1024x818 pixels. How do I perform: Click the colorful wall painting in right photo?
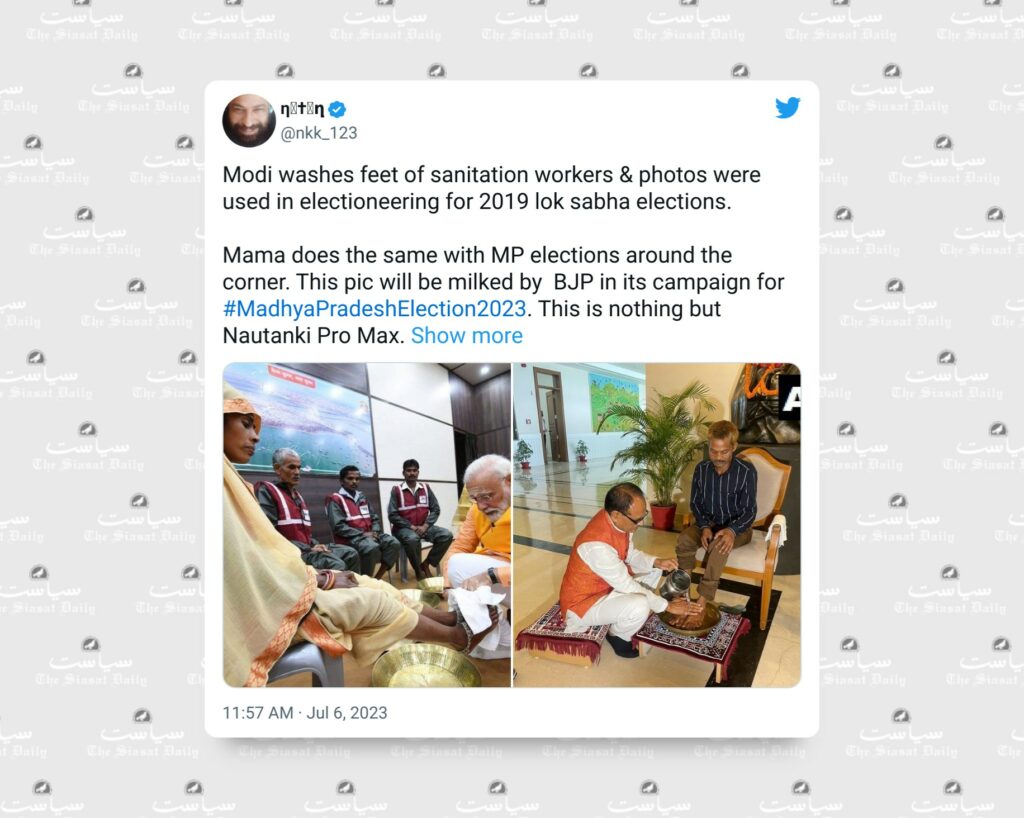614,401
